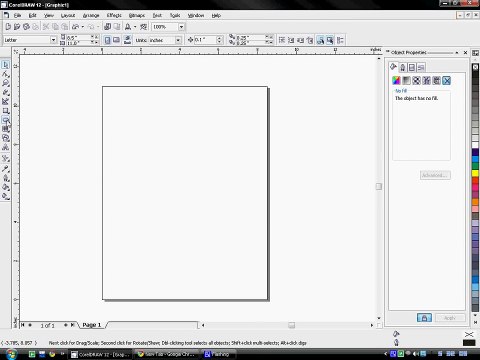Viewport: 480px width, 360px height.
Task: Select the Eyedropper tool
Action: [x=5, y=169]
